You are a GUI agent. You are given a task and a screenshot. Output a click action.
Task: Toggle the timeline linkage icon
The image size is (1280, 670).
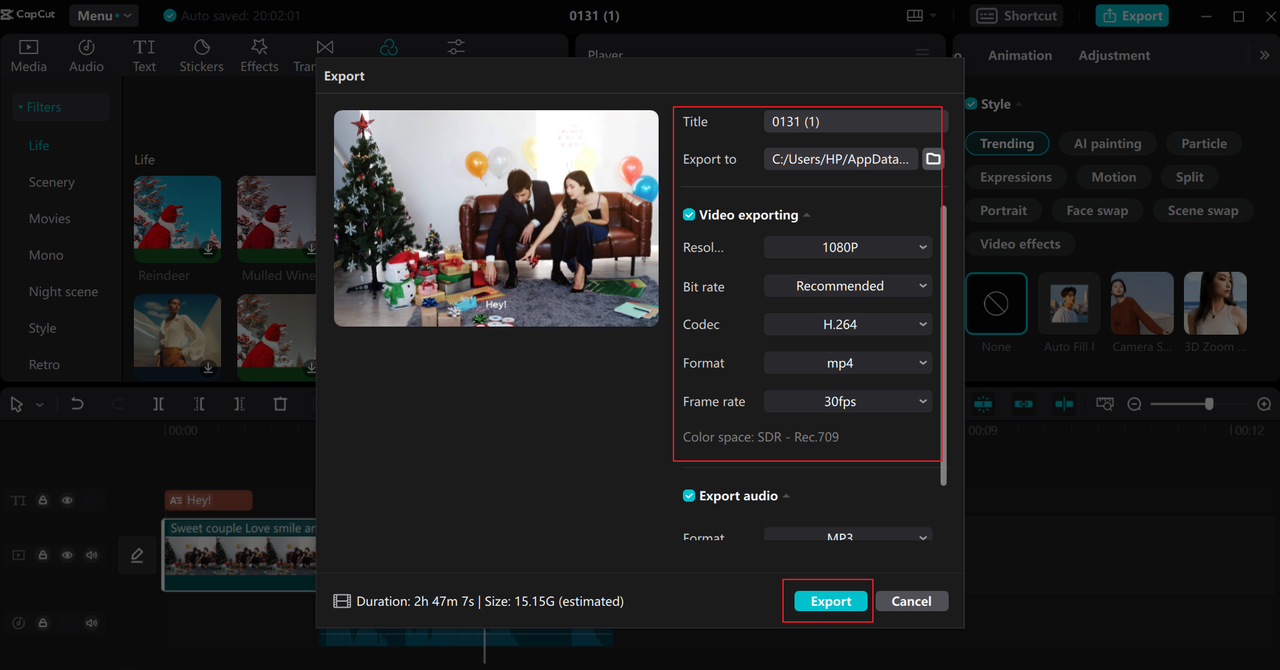(1024, 404)
